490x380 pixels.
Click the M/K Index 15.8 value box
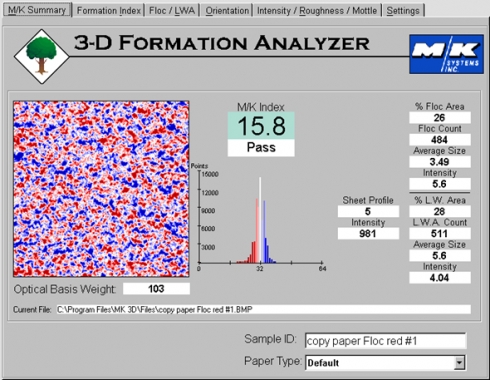pos(261,126)
